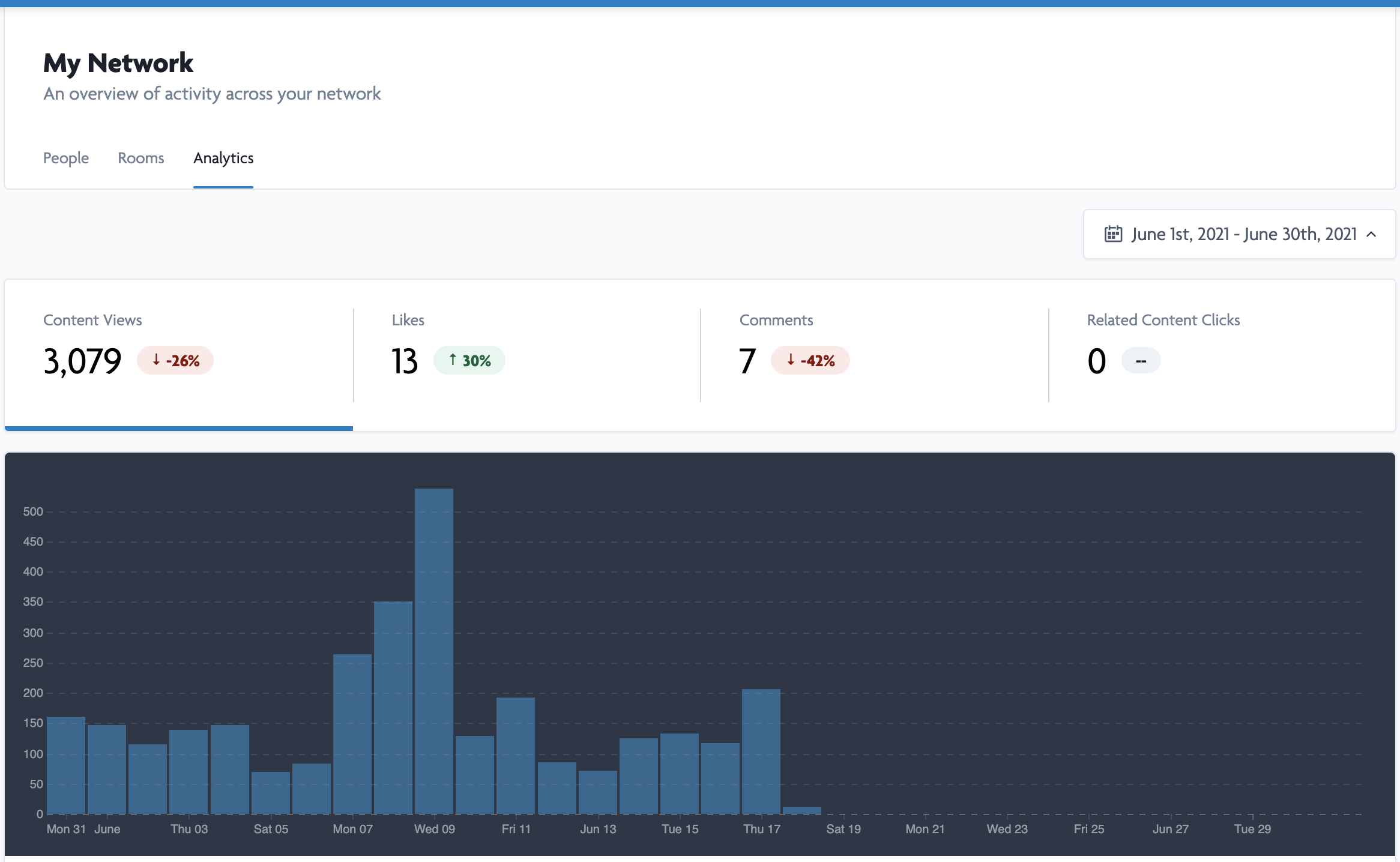This screenshot has width=1400, height=862.
Task: Open the June 2021 date range selector
Action: pos(1243,234)
